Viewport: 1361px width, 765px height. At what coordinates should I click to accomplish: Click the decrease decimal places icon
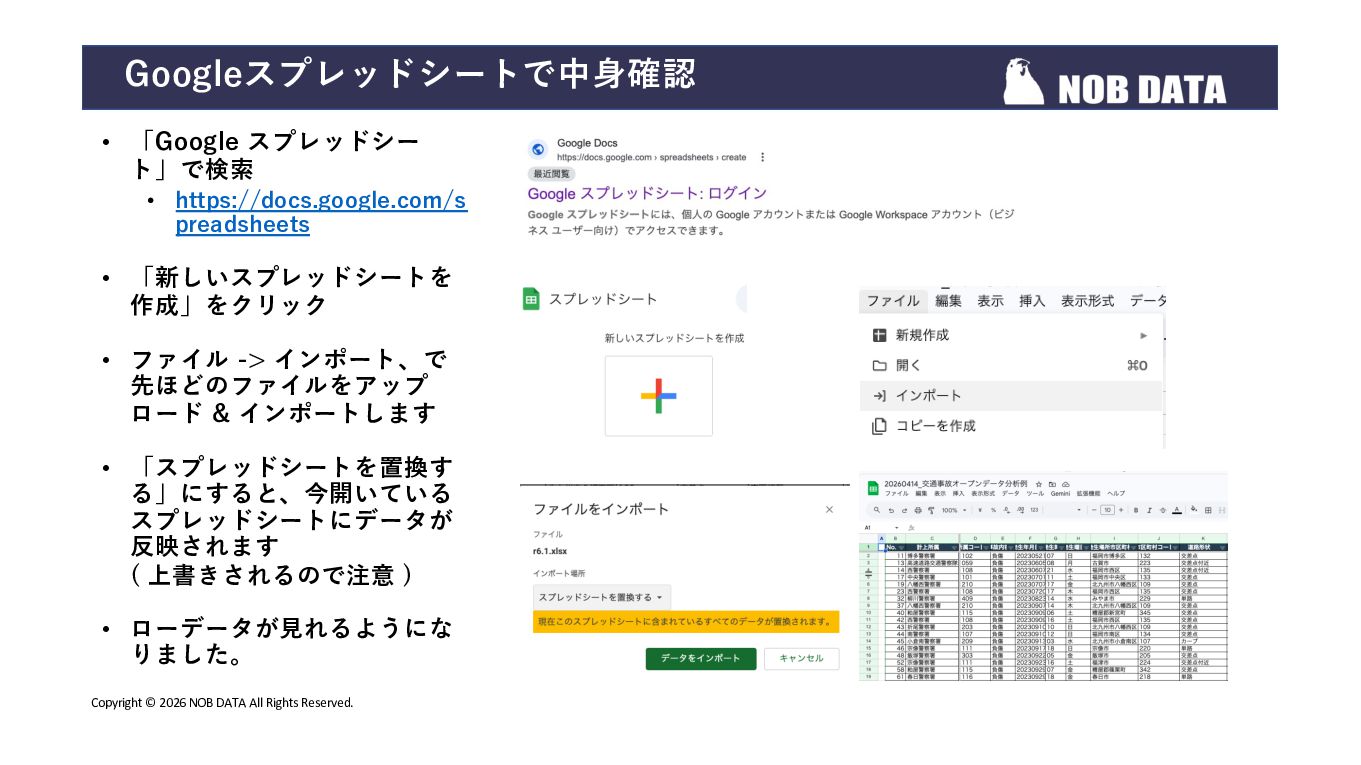(1007, 510)
